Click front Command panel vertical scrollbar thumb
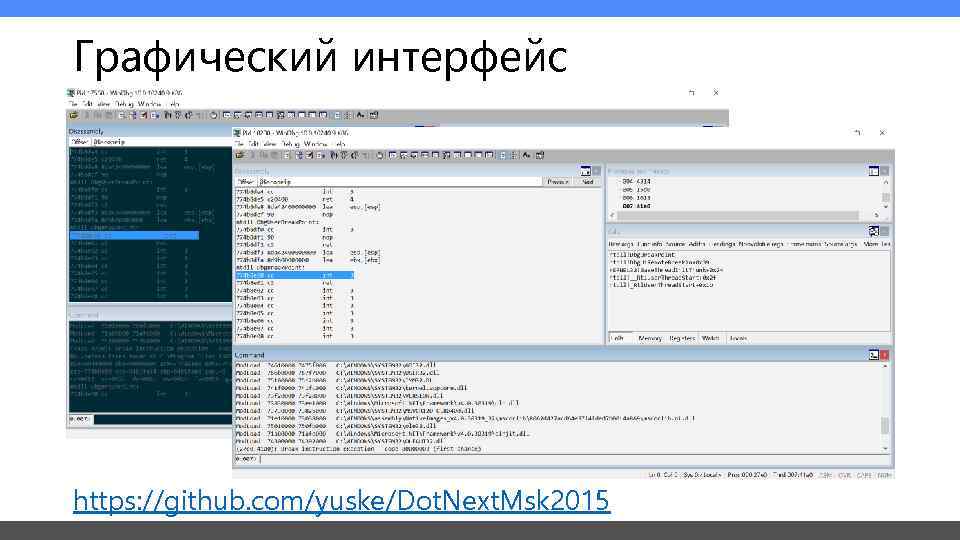The width and height of the screenshot is (960, 540). (x=885, y=426)
